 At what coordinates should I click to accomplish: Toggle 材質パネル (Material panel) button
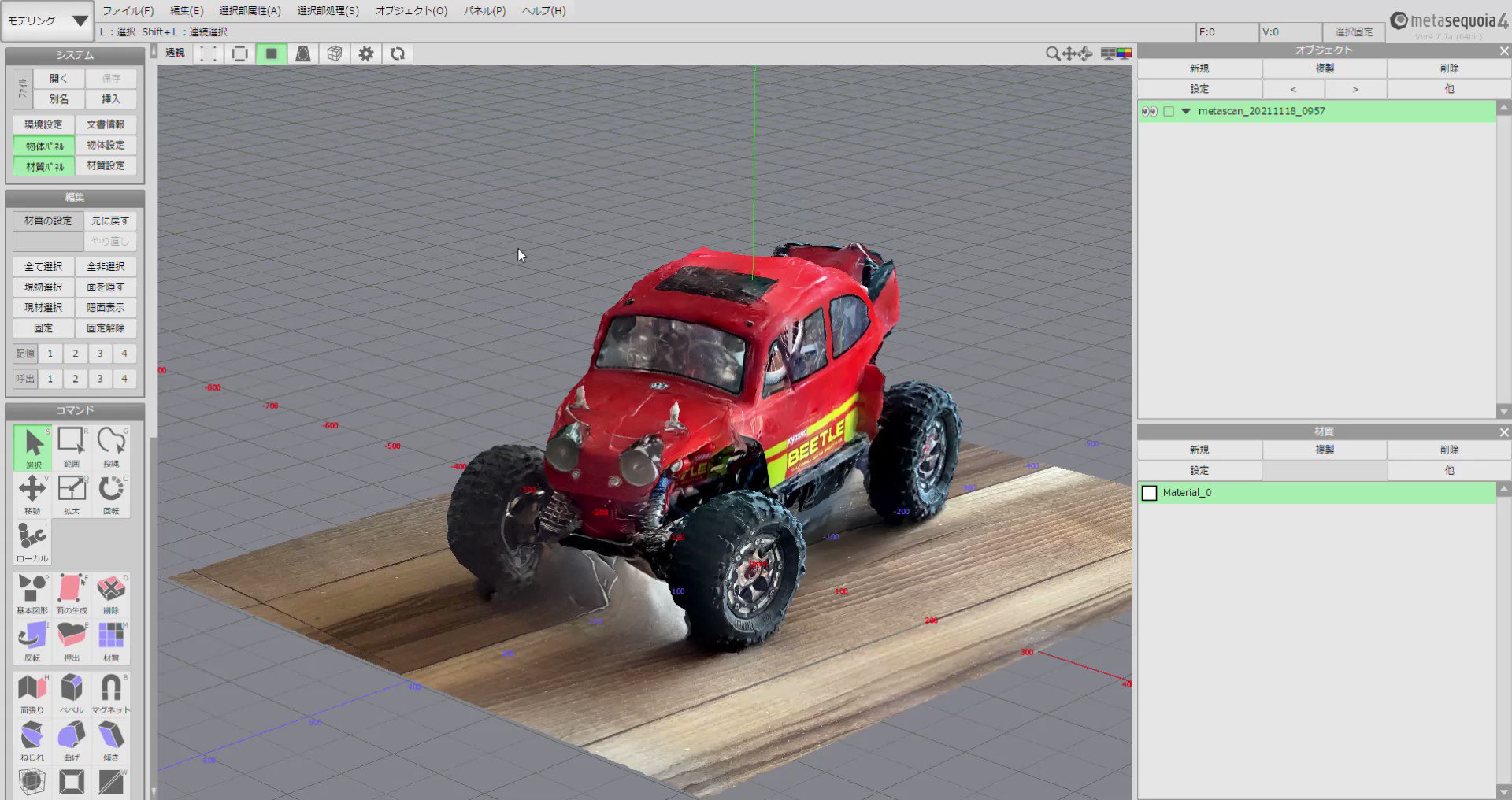pos(44,166)
